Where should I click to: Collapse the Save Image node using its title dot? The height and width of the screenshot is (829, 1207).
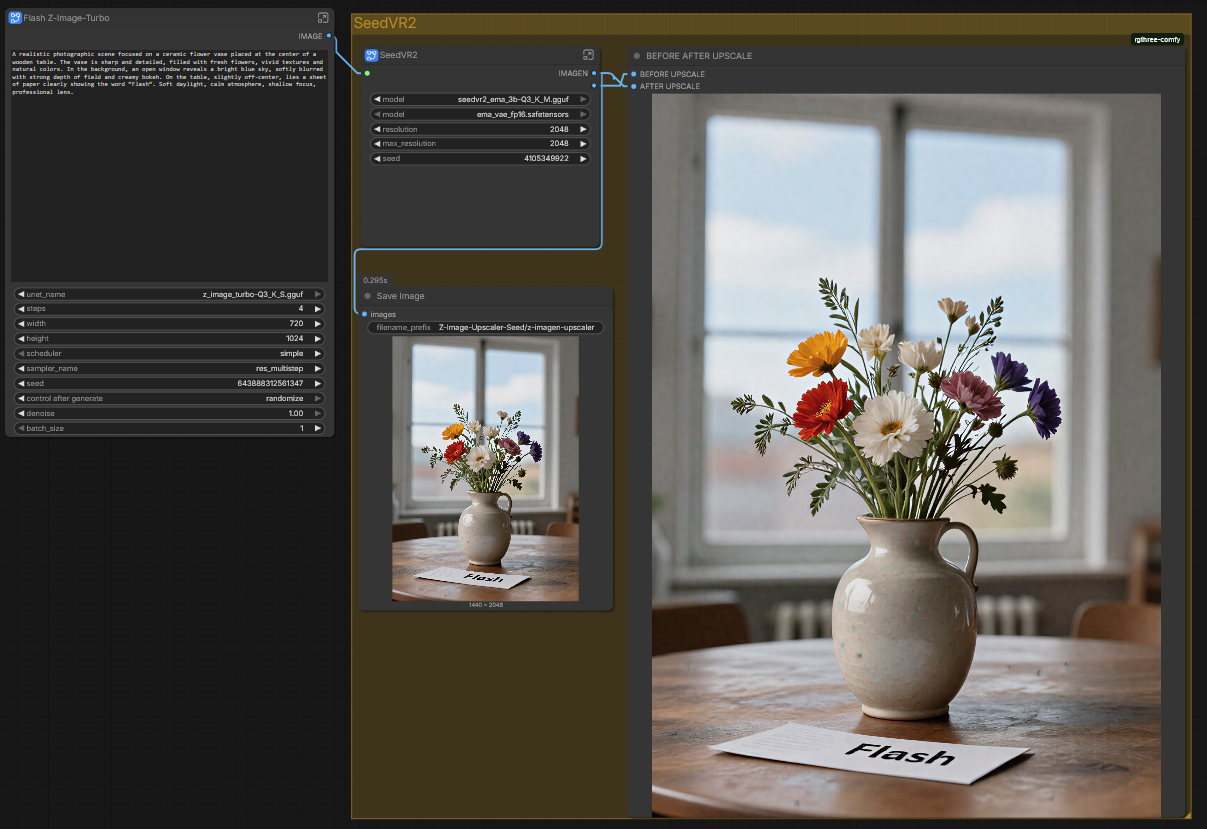[368, 296]
